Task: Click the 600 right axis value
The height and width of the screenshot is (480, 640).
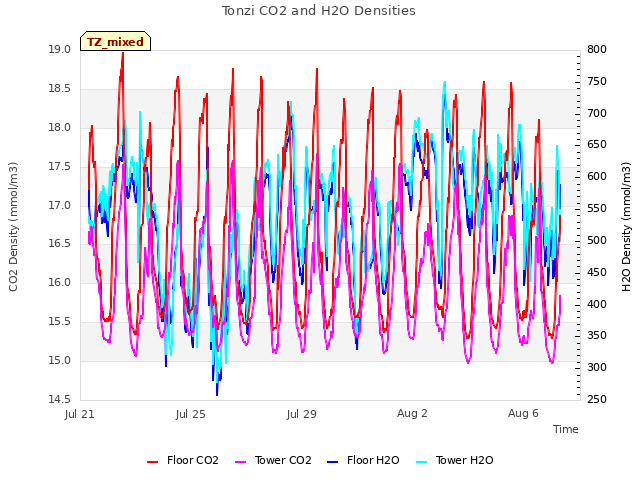Action: [597, 177]
